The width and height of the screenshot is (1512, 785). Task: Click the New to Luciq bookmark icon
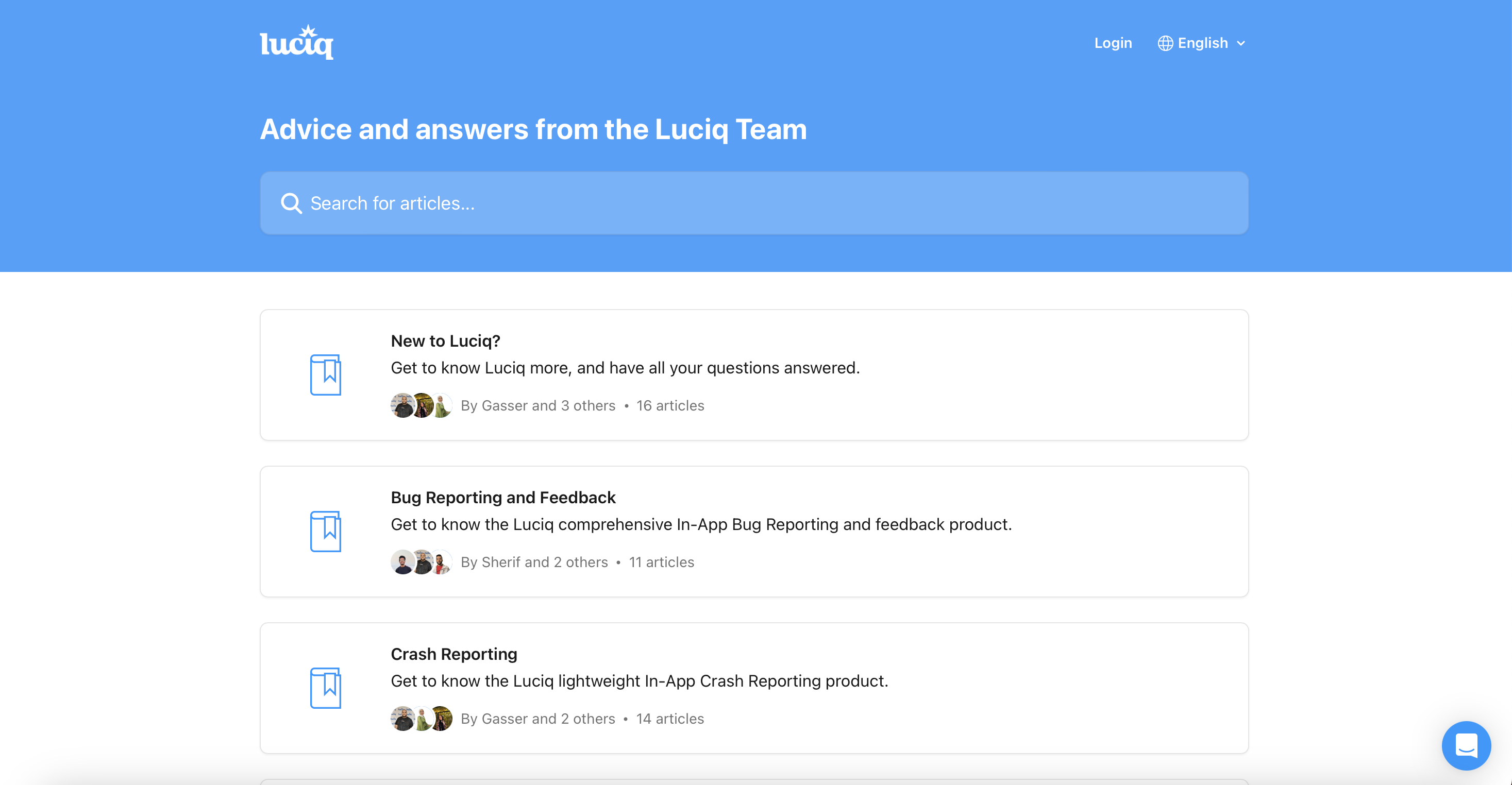(x=326, y=375)
